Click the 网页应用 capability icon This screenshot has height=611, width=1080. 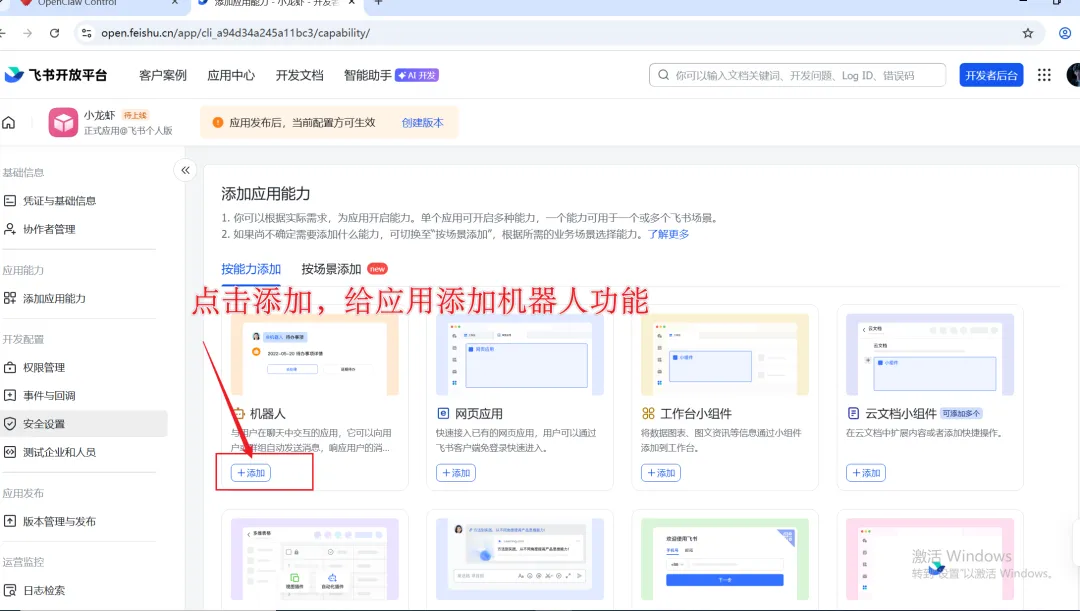point(443,413)
